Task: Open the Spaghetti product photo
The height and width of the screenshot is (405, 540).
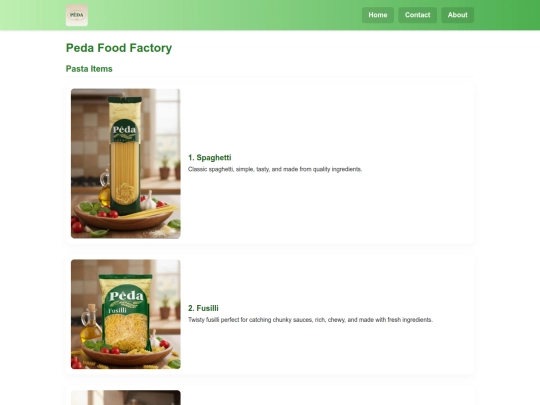Action: click(x=126, y=164)
